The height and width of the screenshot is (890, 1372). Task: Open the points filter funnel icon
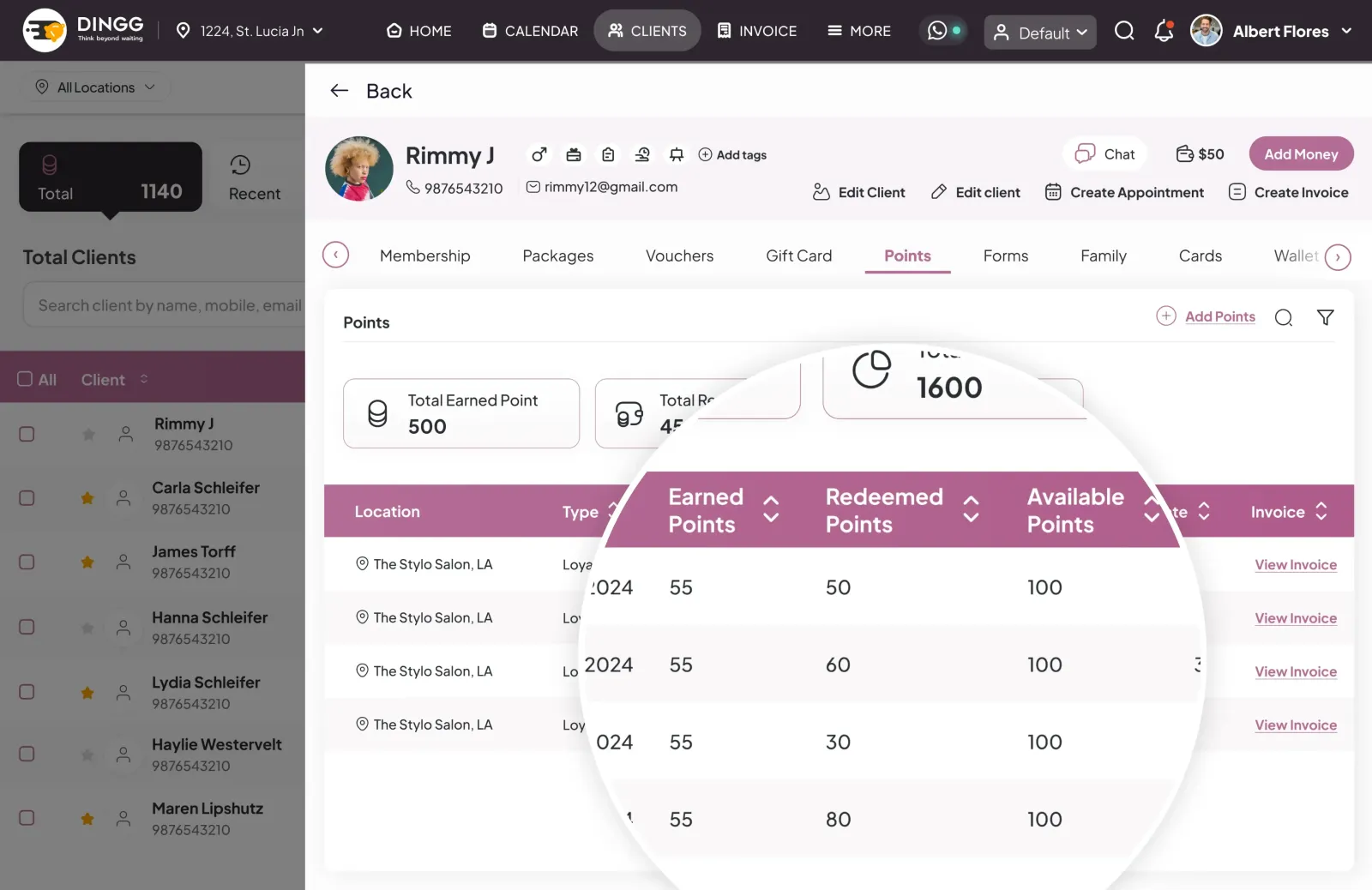(x=1326, y=317)
